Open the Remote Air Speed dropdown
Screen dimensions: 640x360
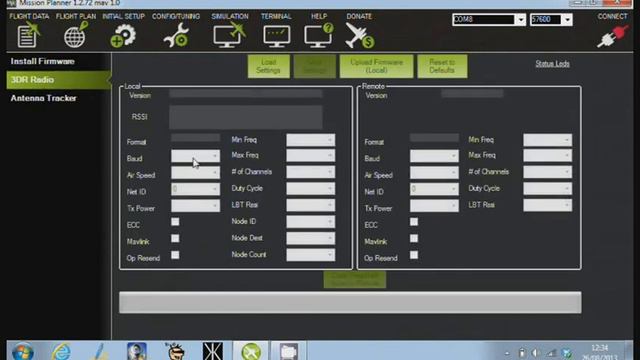point(434,173)
